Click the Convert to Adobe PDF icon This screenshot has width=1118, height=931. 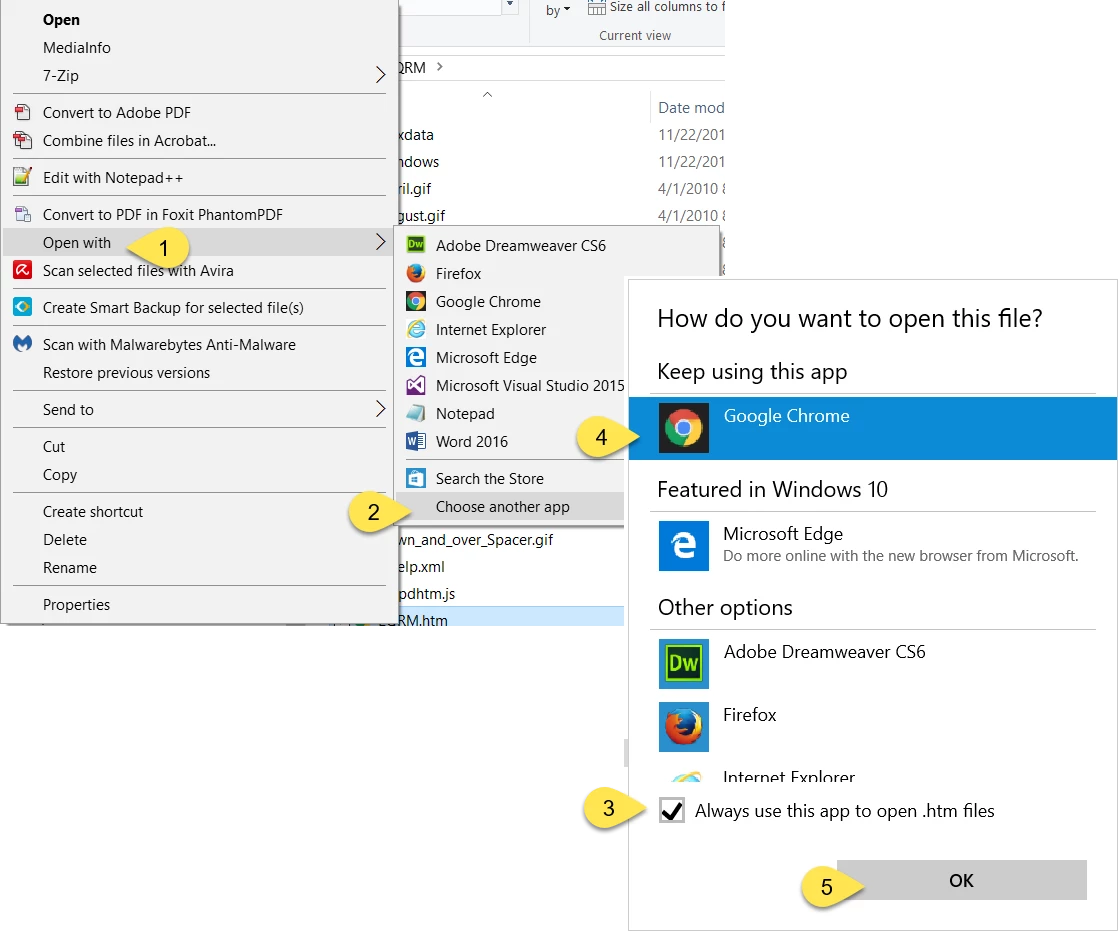(x=23, y=112)
